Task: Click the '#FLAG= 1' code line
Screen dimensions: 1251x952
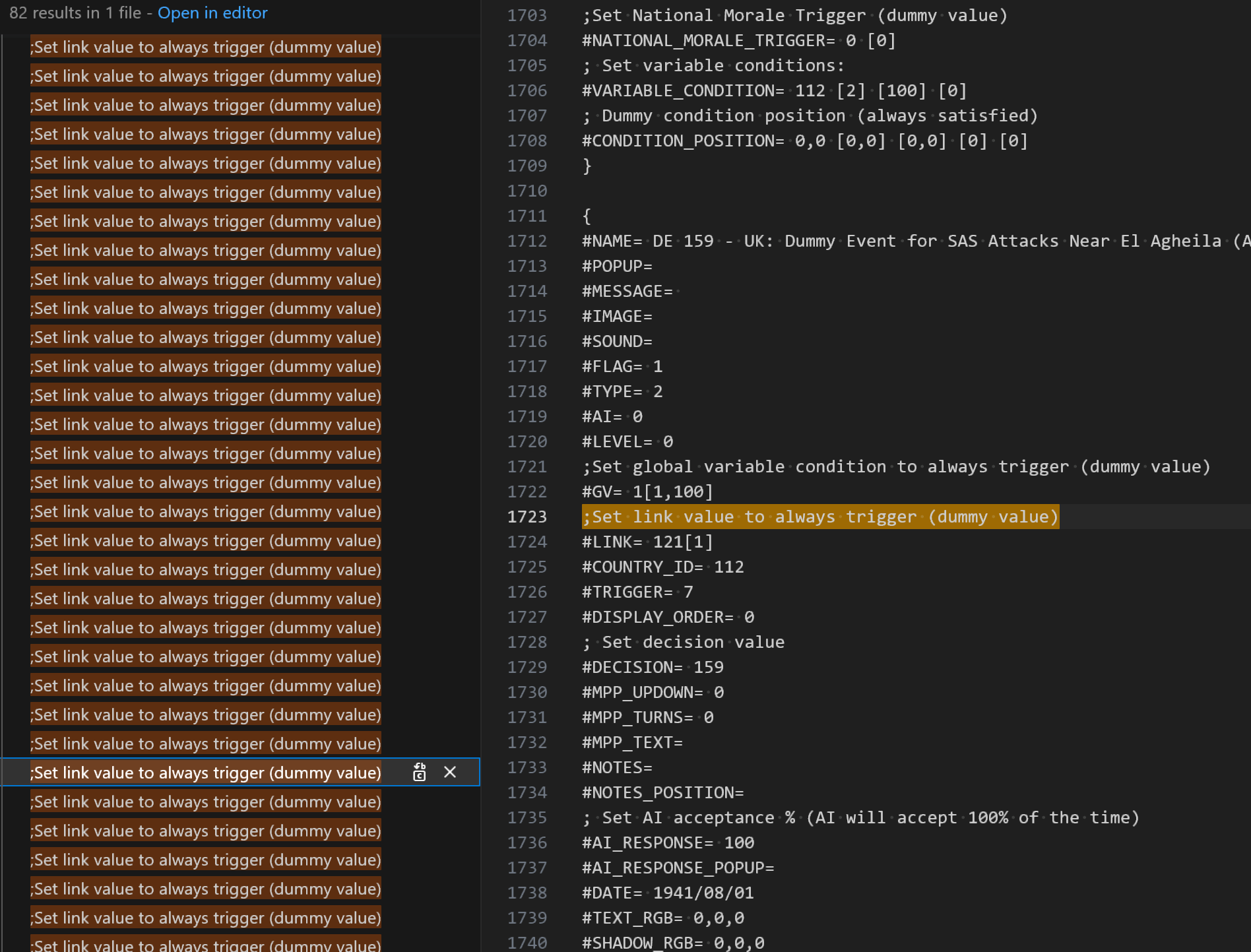Action: click(x=622, y=366)
